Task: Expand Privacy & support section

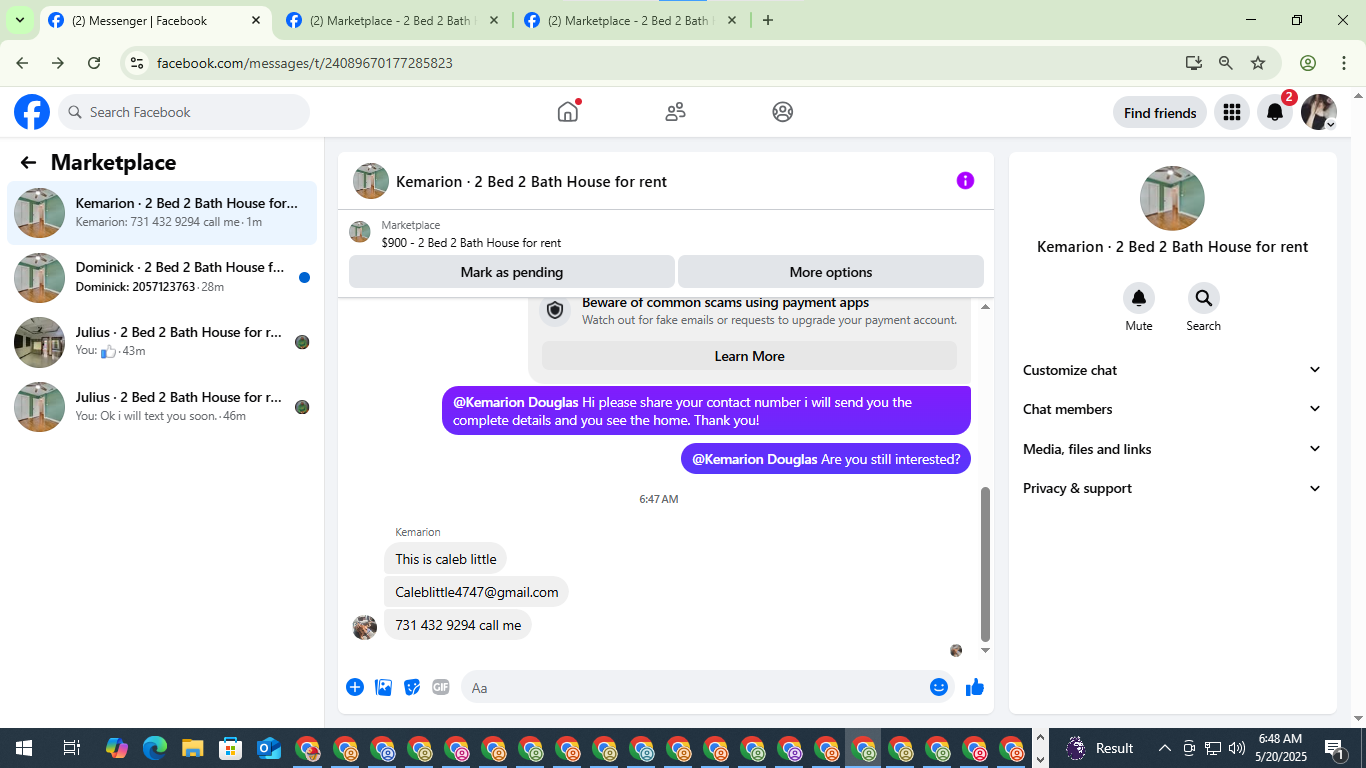Action: (x=1172, y=488)
